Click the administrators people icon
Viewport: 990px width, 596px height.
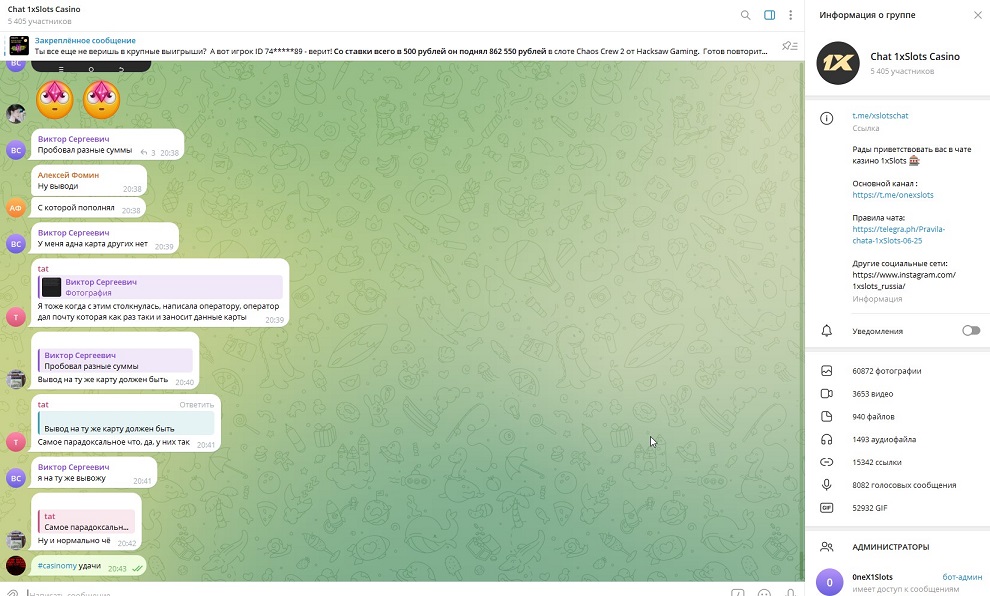(826, 547)
